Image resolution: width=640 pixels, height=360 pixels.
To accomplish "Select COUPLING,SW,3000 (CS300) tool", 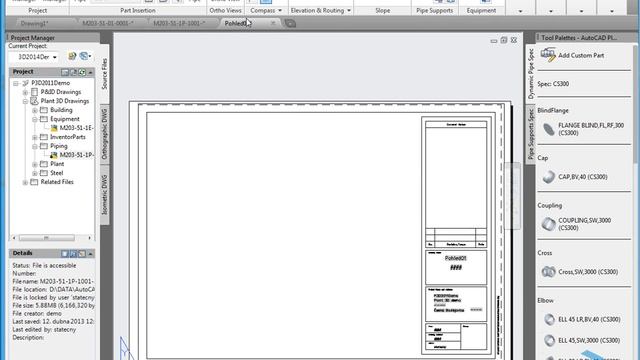I will (x=577, y=224).
